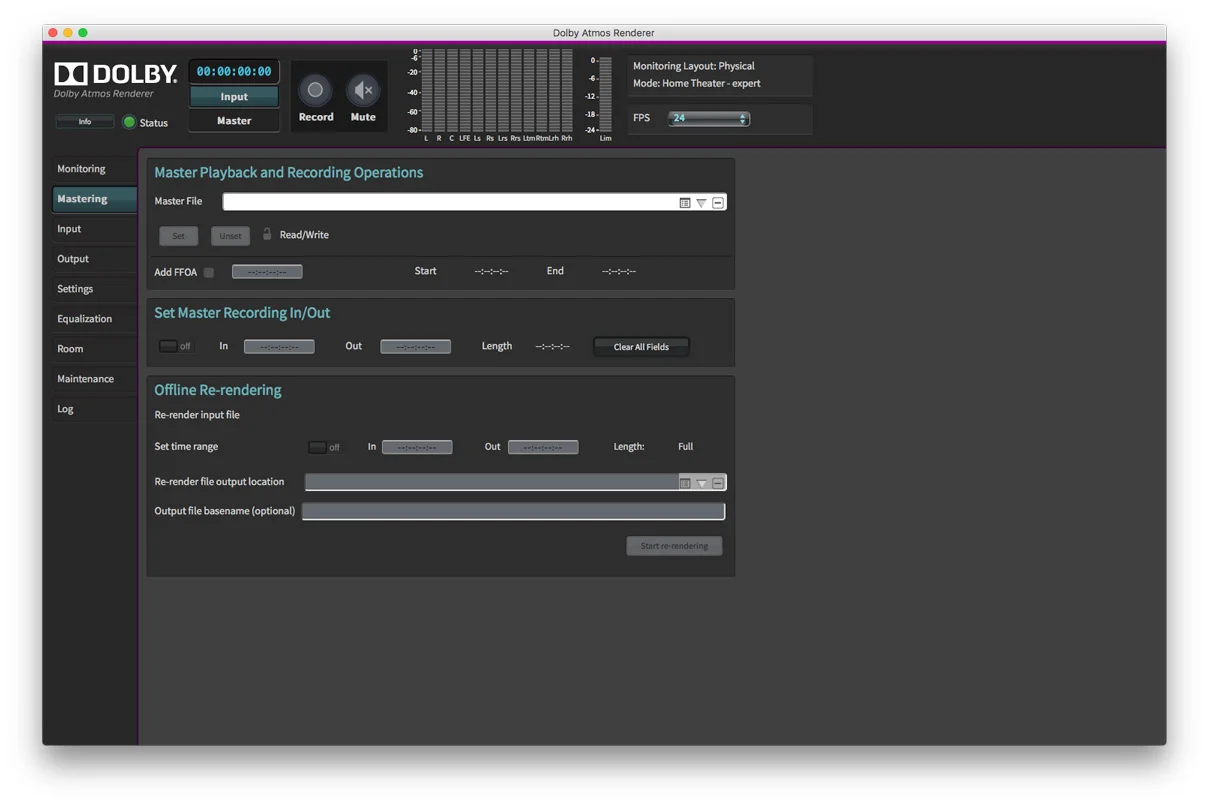Click the 'Offline Re-rendering' heading
Image resolution: width=1208 pixels, height=805 pixels.
pos(218,390)
